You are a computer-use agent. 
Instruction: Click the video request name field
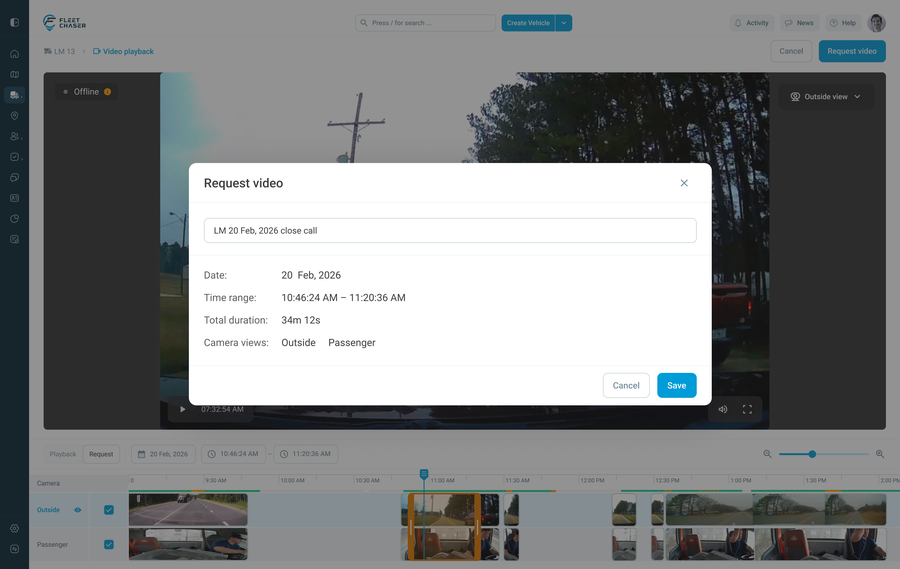point(450,230)
